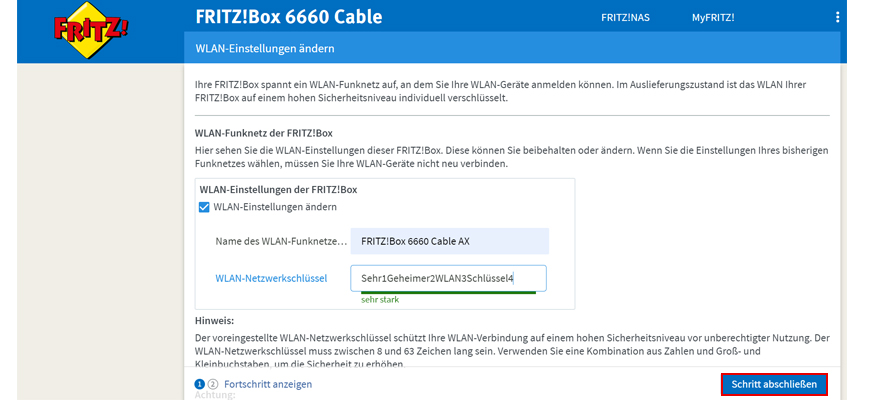Toggle the WLAN-Einstellungen ändern checkbox
879x400 pixels.
point(204,207)
